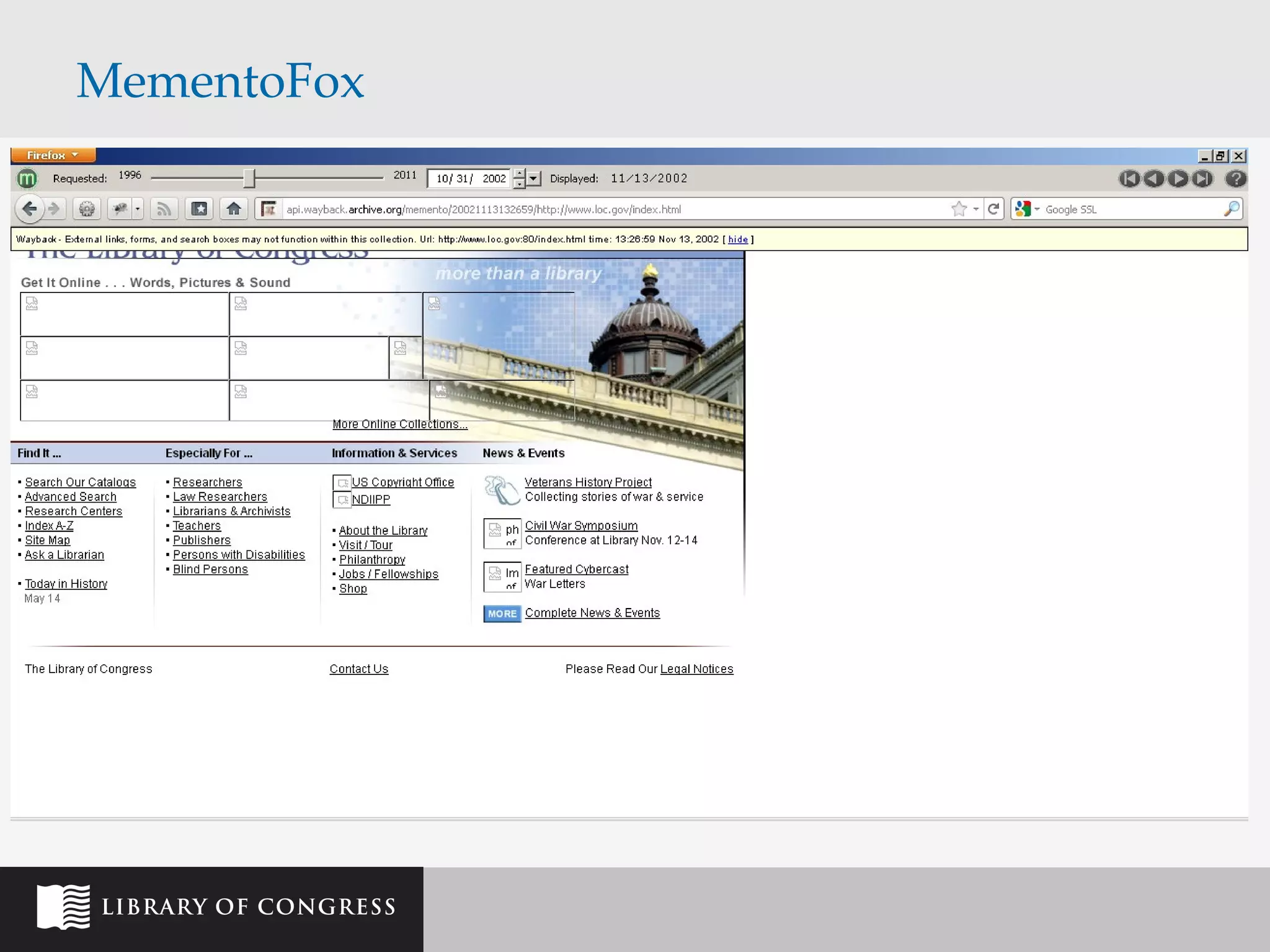Open Law Researchers link
1270x952 pixels.
pos(220,497)
